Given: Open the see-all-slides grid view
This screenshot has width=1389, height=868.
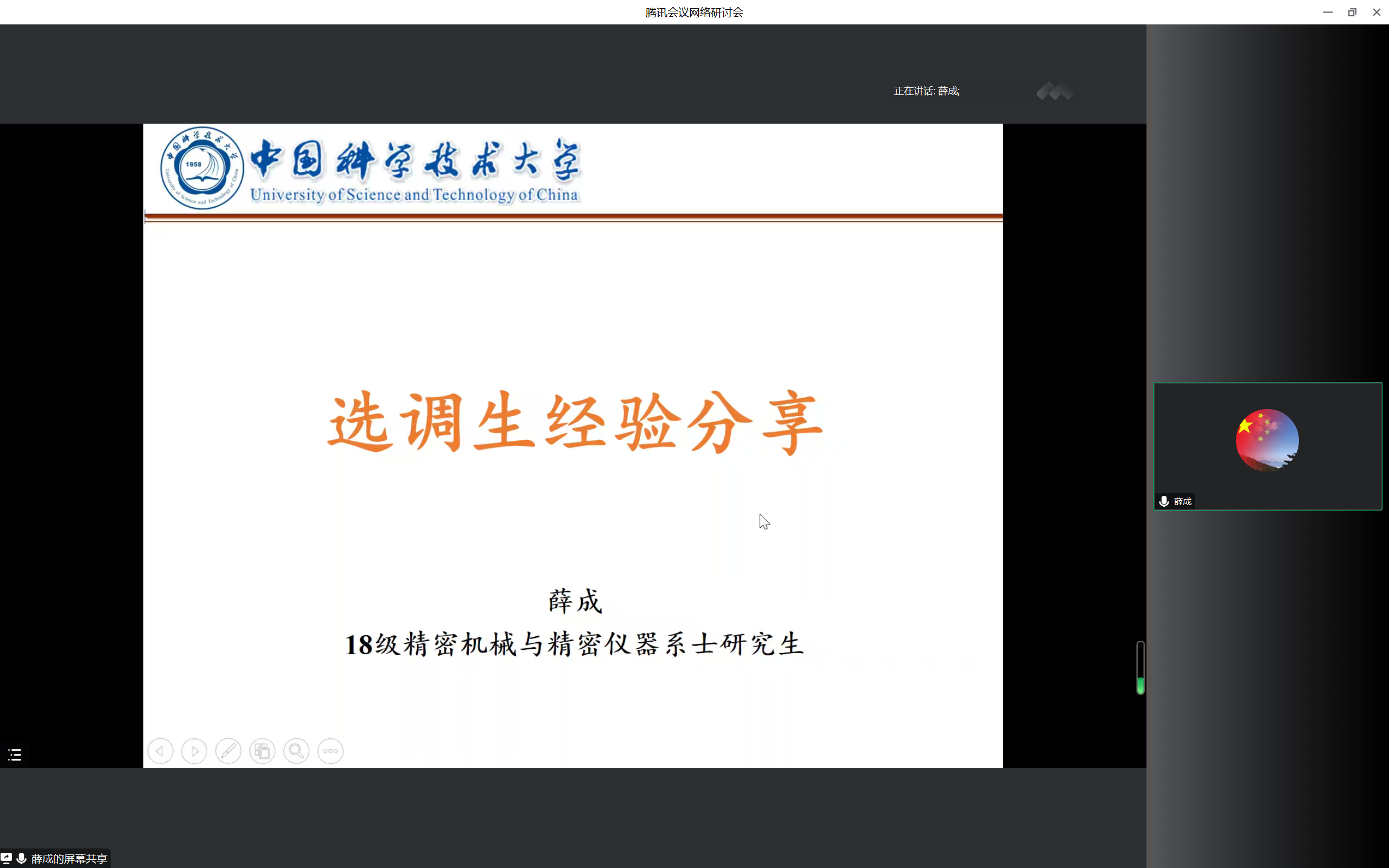Looking at the screenshot, I should (262, 751).
